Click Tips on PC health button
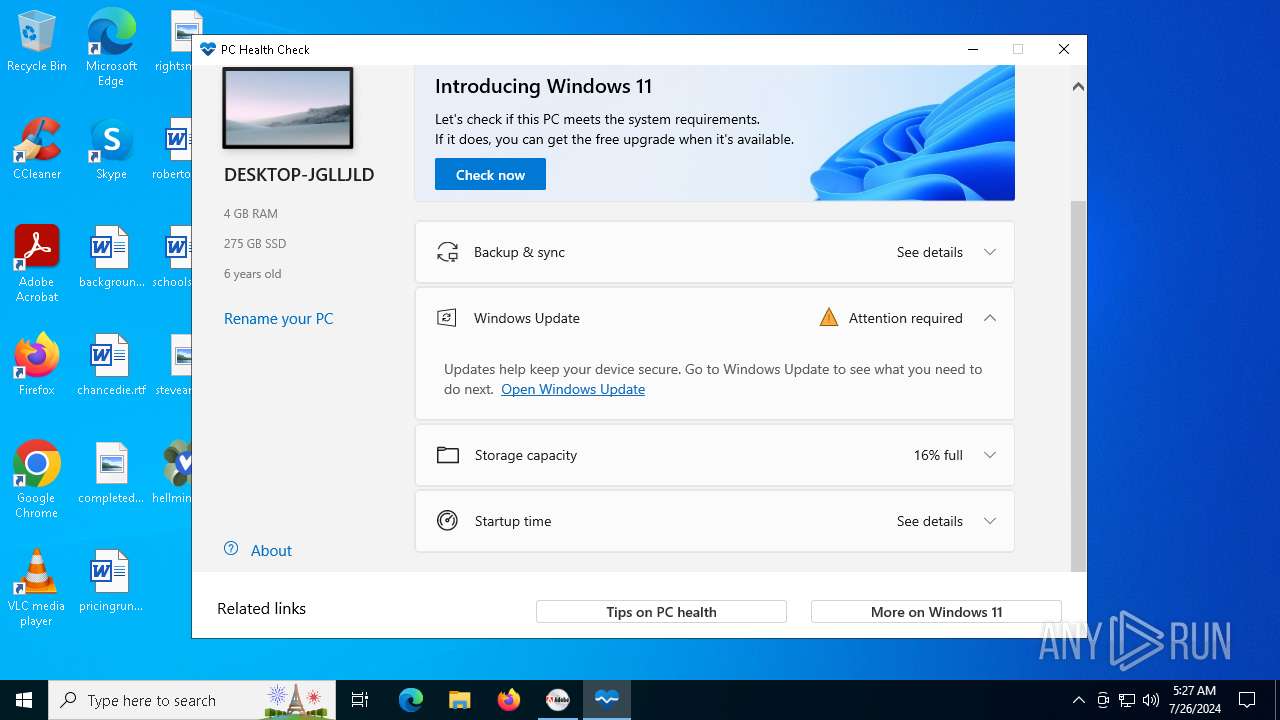 point(661,612)
